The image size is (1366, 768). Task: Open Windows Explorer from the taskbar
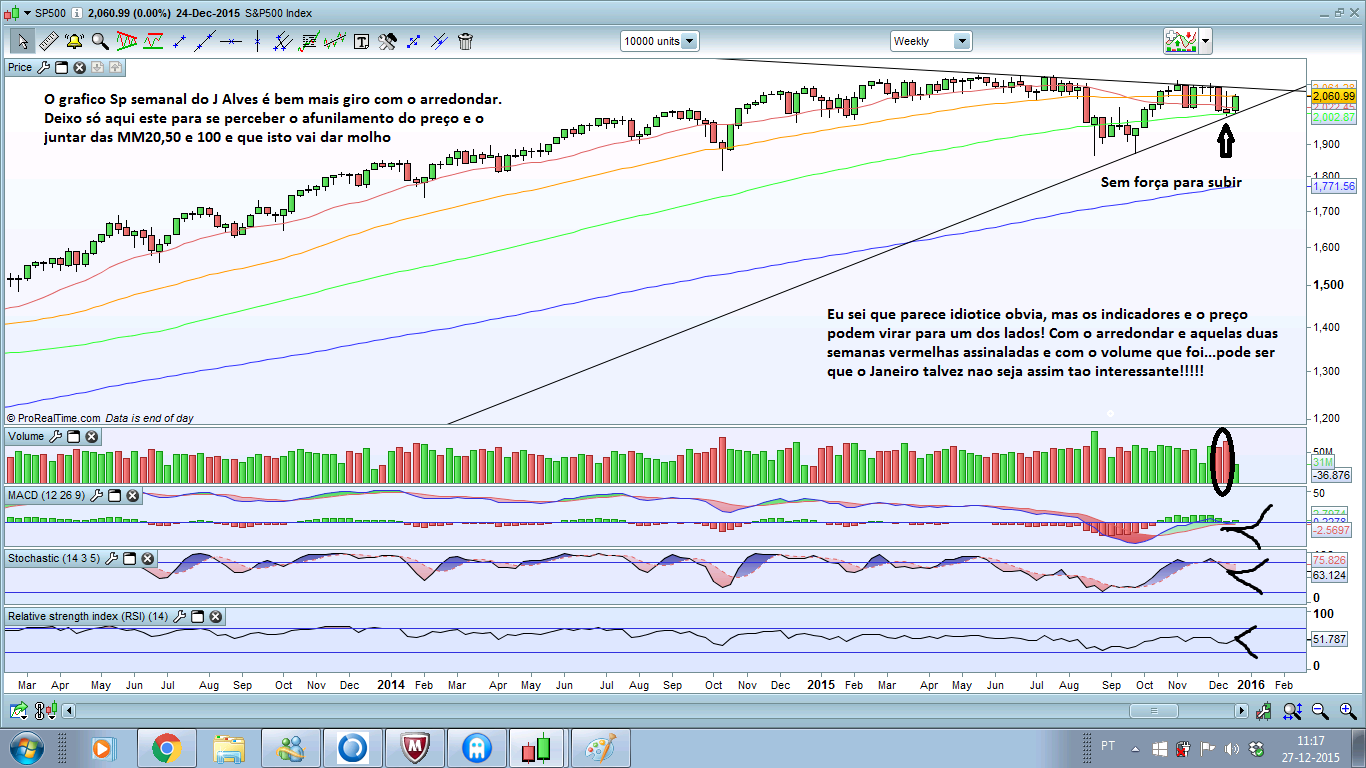point(229,748)
